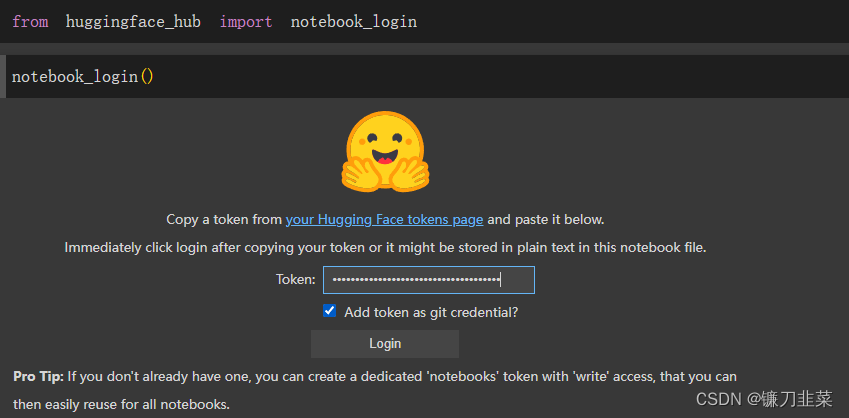
Task: Click 'notebook_login' in the import line
Action: (354, 22)
